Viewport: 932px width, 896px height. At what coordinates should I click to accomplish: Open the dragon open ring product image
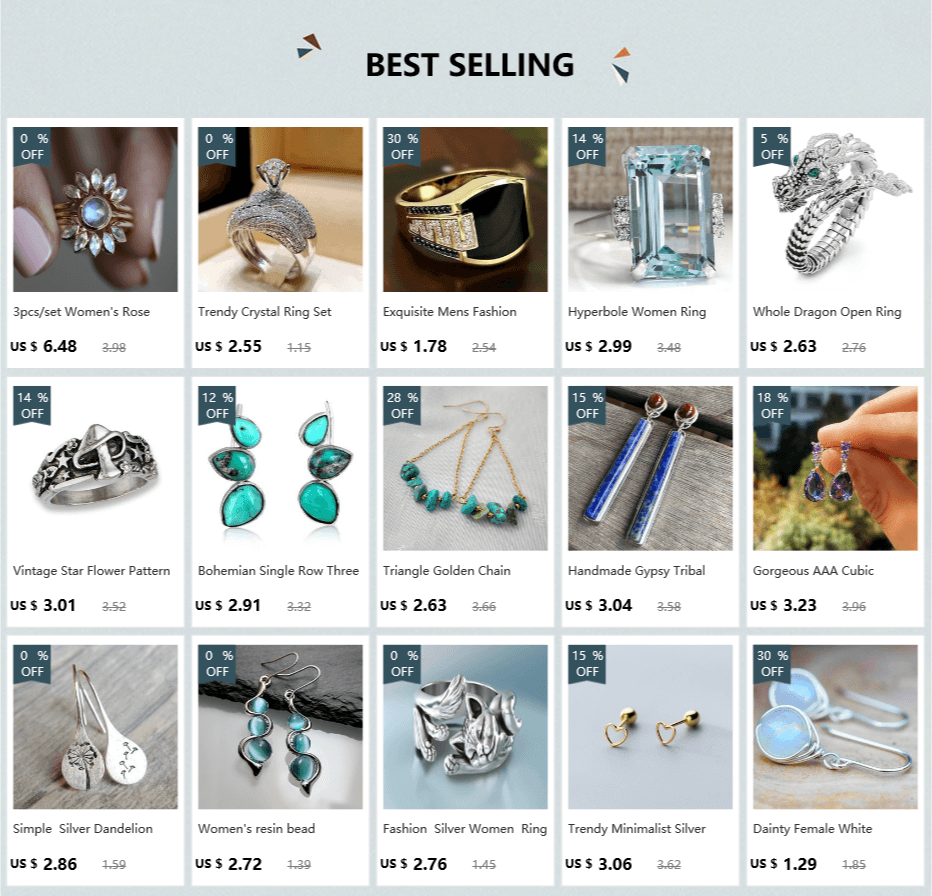tap(835, 209)
